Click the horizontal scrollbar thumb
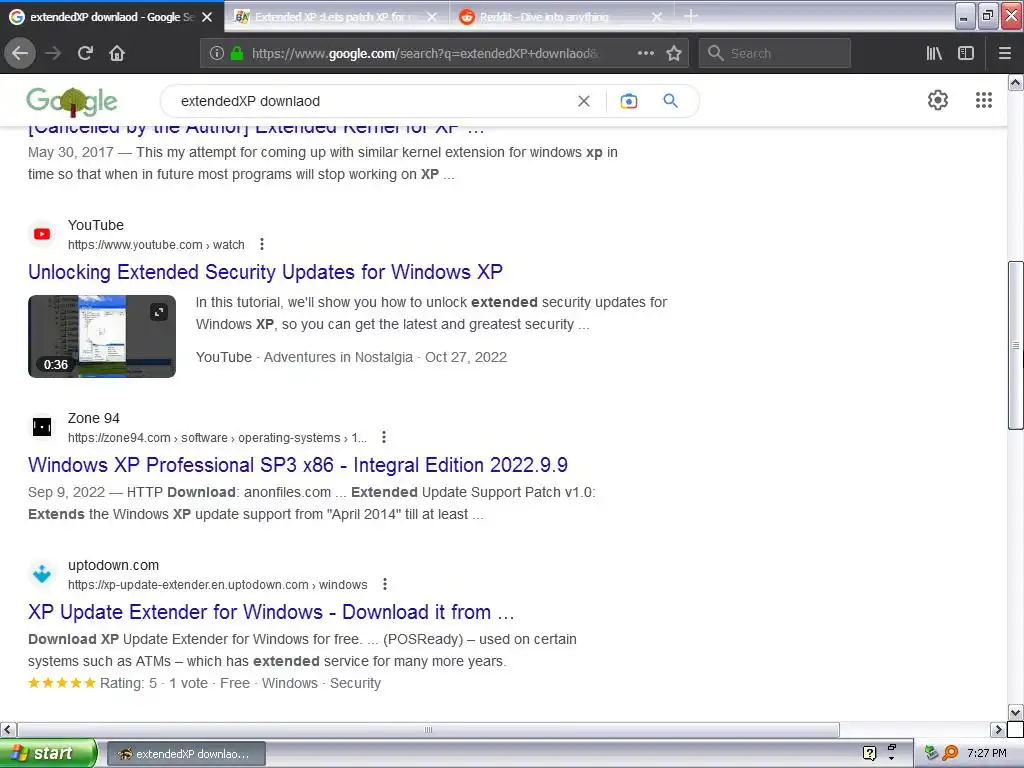 [x=428, y=729]
